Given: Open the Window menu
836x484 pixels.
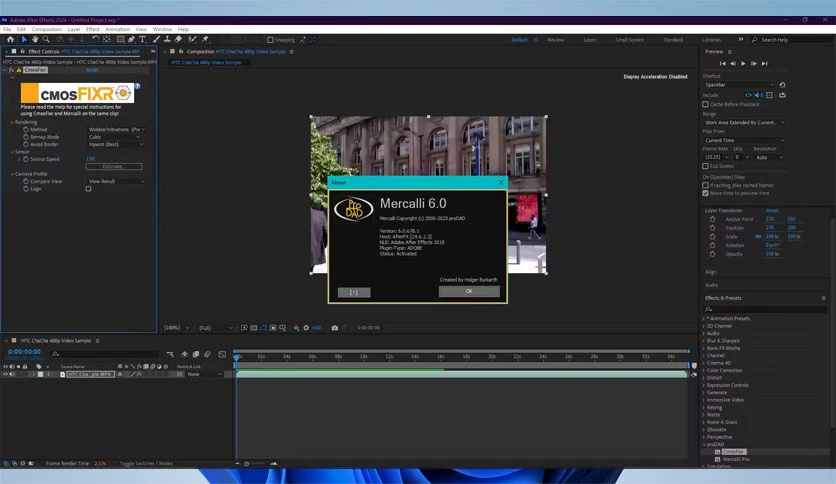Looking at the screenshot, I should tap(162, 29).
